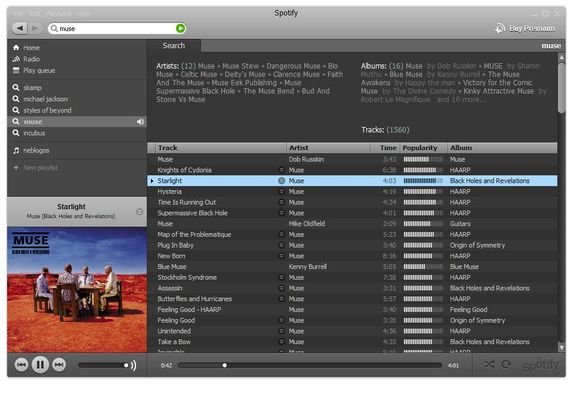Open artist 'Celtic Muse' in Artists results
580x399 pixels.
point(199,74)
